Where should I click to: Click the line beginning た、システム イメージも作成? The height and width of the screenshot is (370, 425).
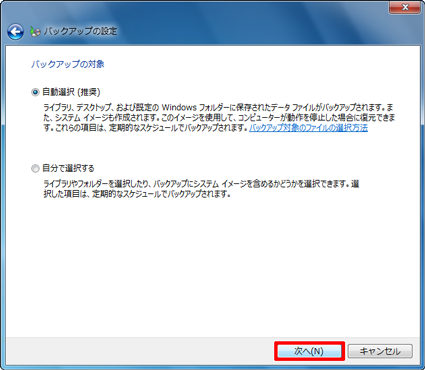coord(219,118)
